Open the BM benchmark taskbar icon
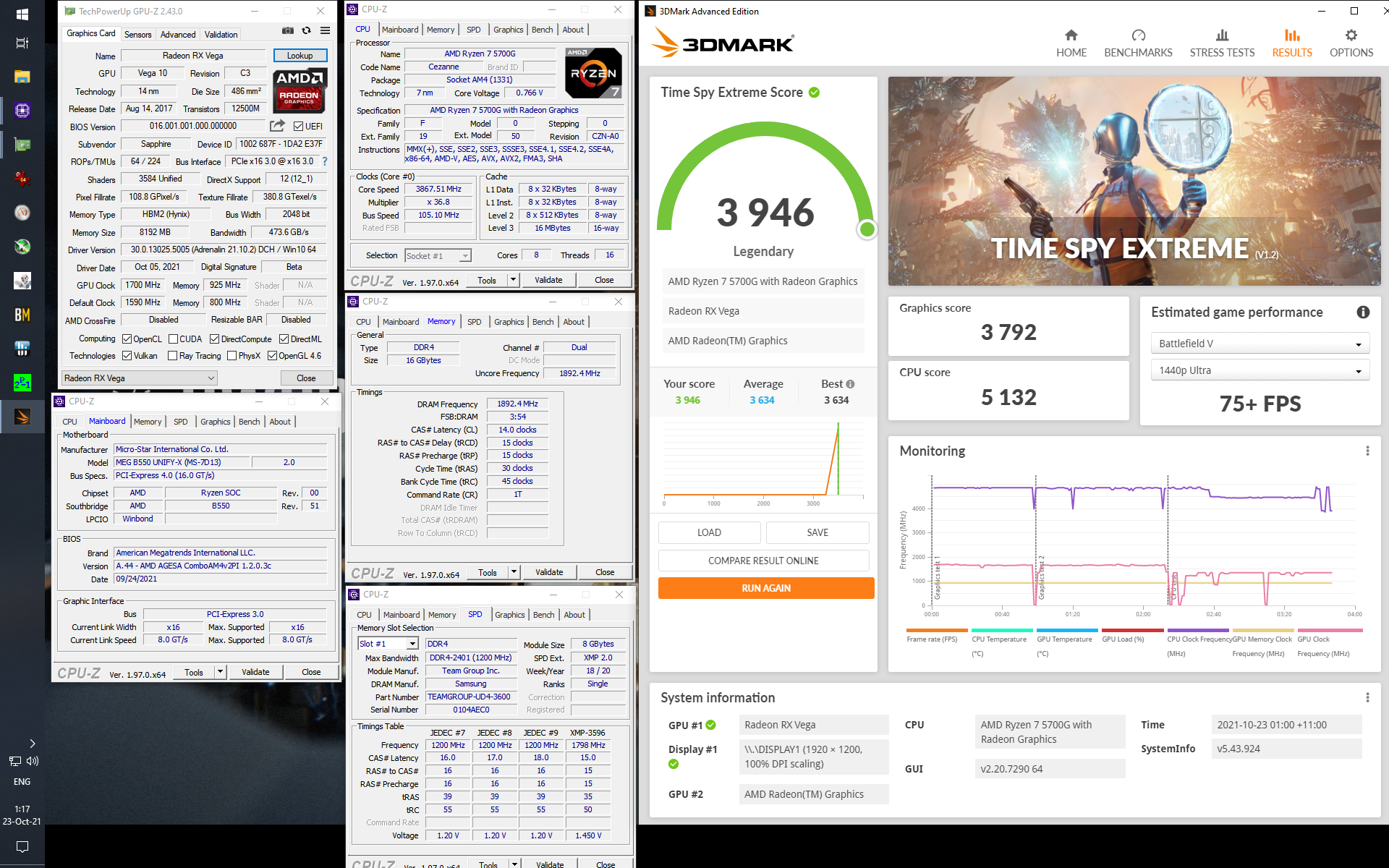The width and height of the screenshot is (1389, 868). click(22, 315)
